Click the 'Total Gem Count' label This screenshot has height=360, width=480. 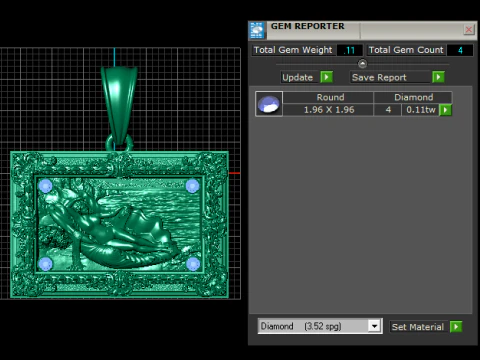click(406, 50)
